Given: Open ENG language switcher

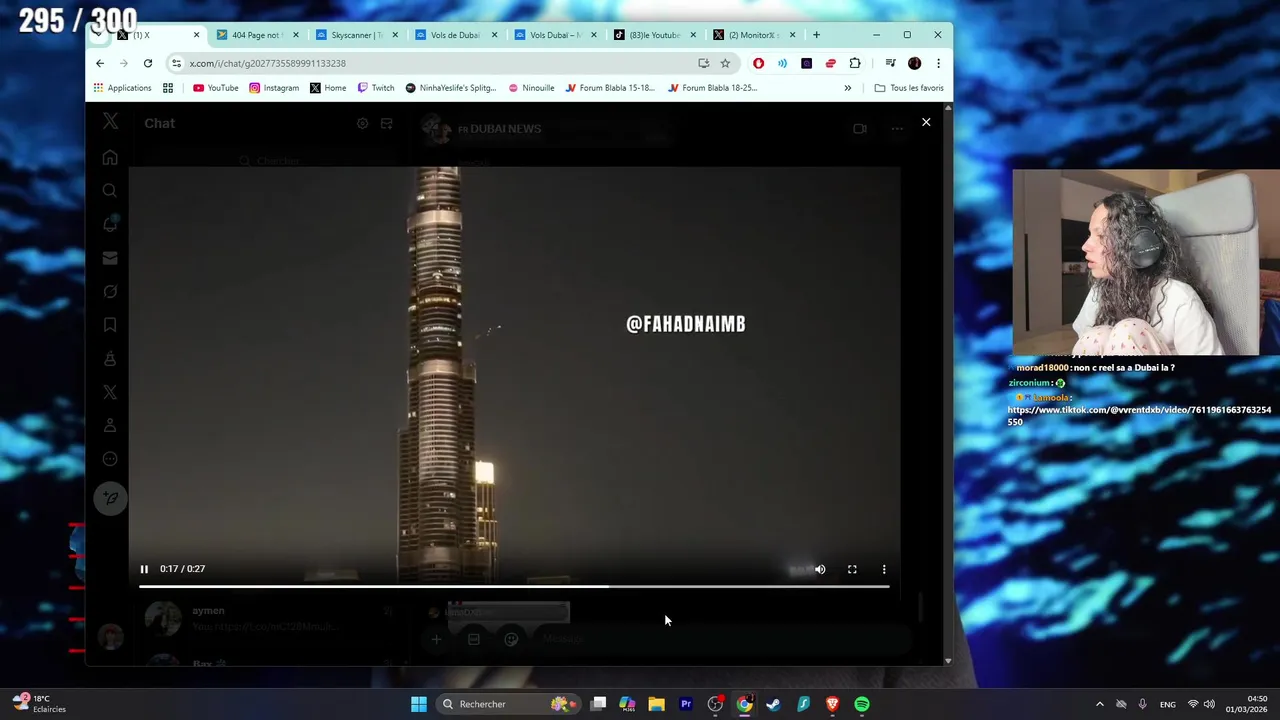Looking at the screenshot, I should (1167, 704).
